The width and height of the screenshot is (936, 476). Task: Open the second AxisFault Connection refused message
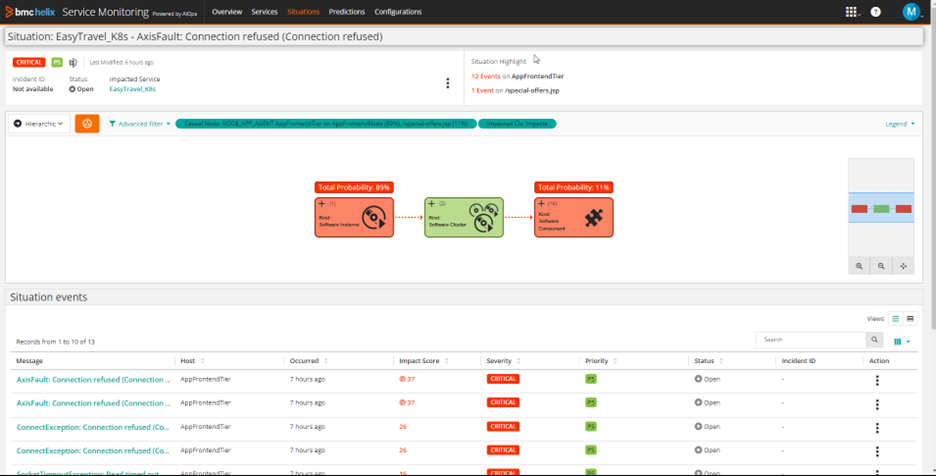93,403
